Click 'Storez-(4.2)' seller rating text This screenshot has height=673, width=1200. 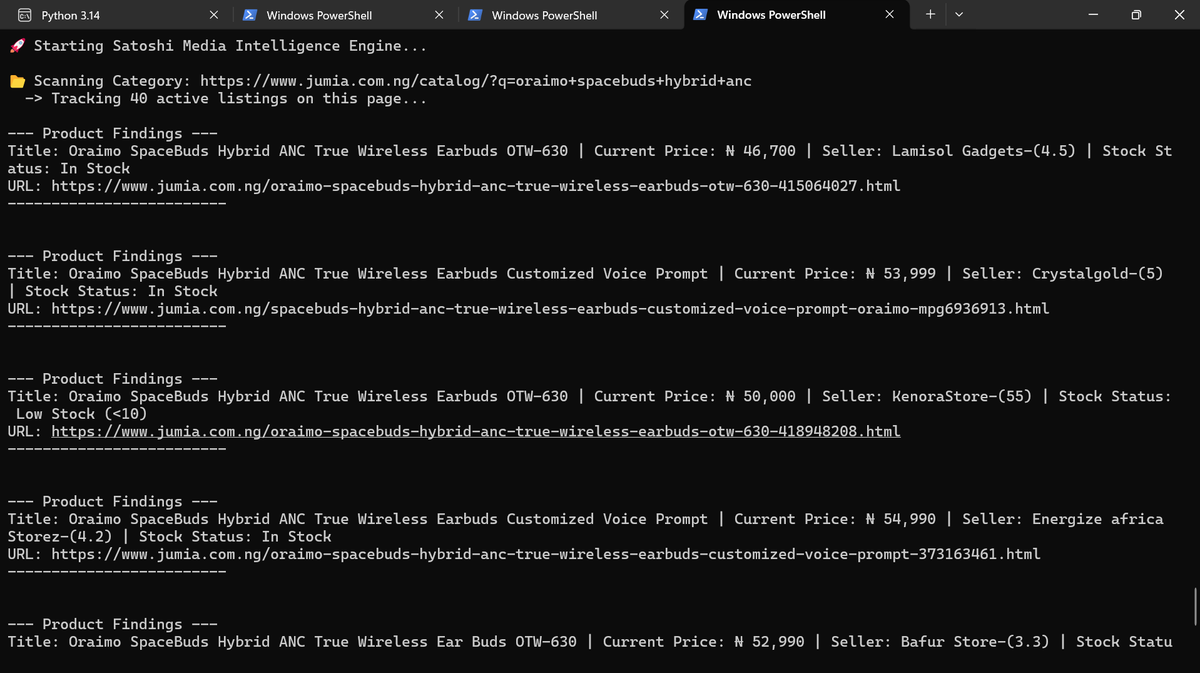[x=61, y=536]
